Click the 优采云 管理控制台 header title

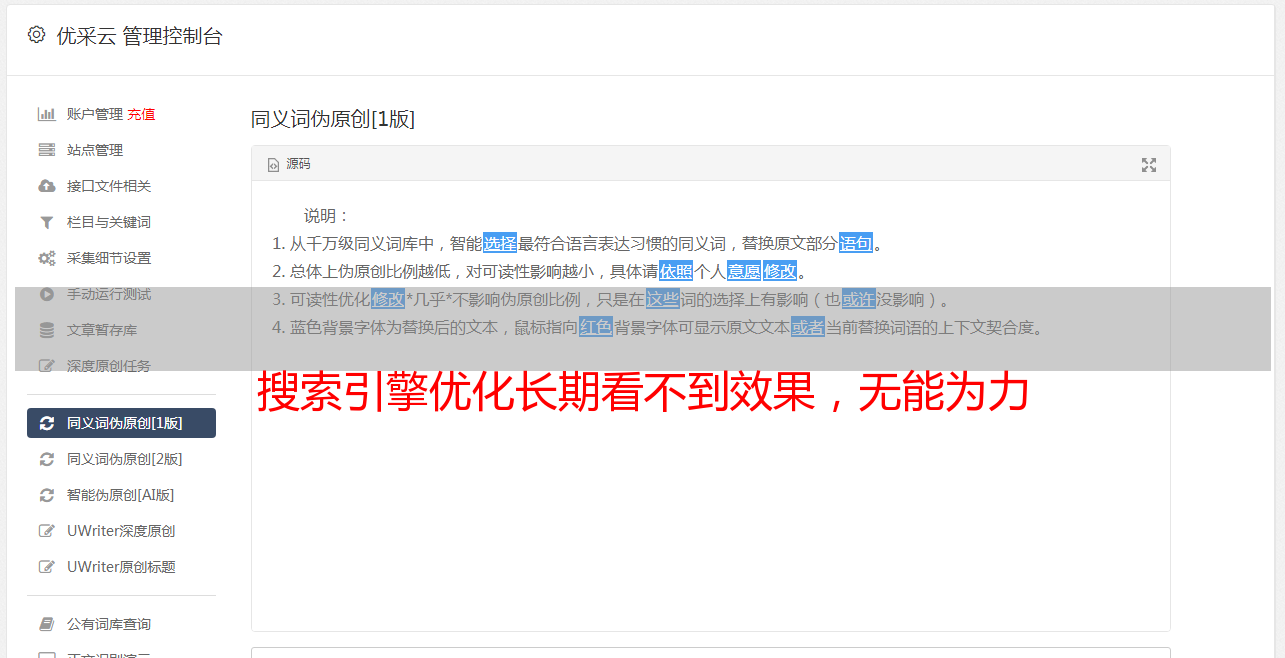pos(139,36)
